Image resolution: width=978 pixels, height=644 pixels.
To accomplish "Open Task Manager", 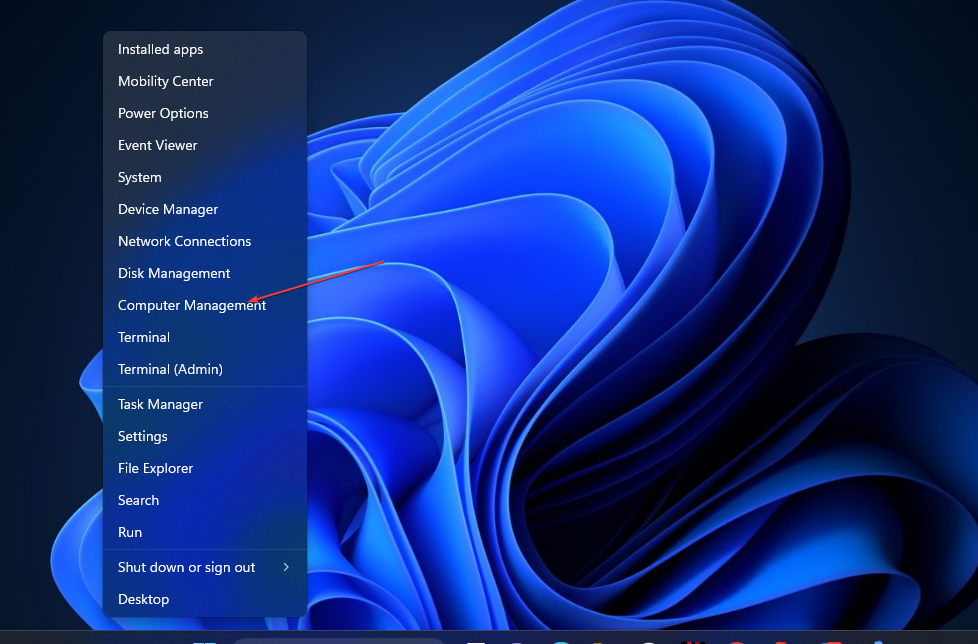I will (x=160, y=404).
